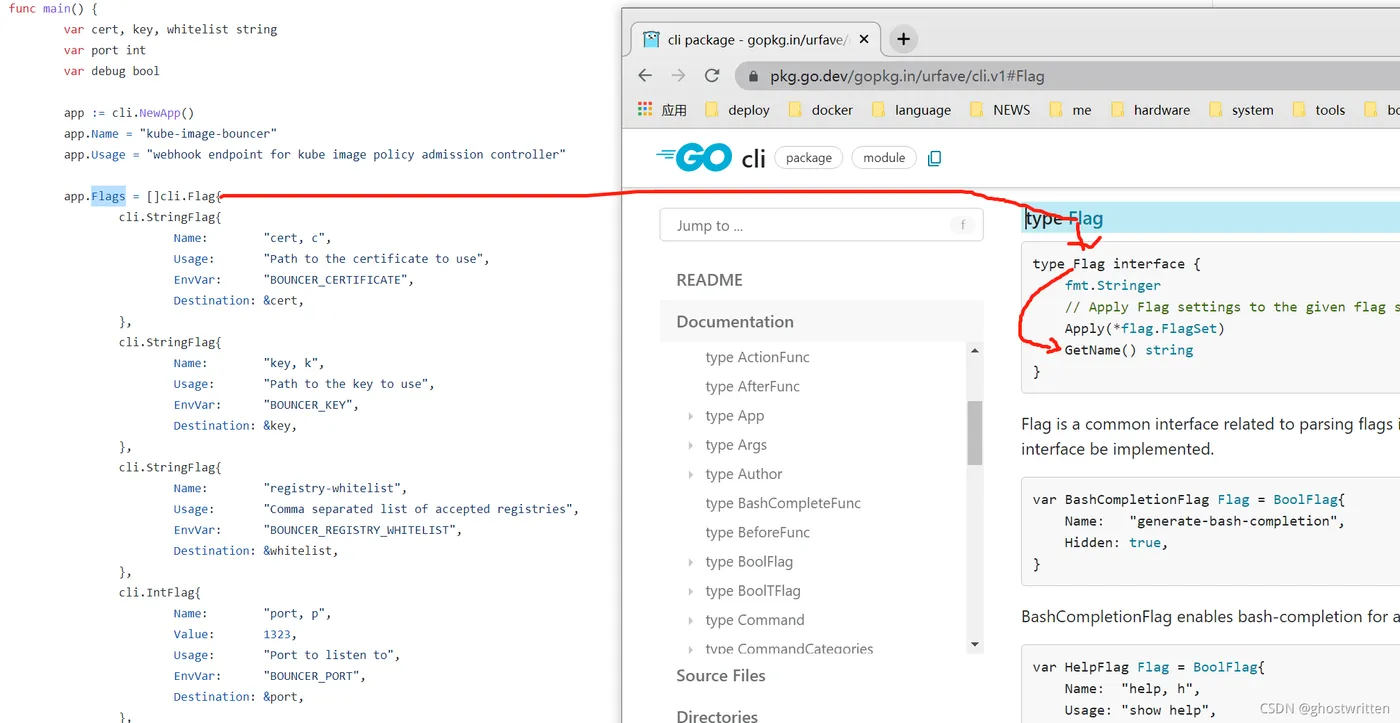The image size is (1400, 723).
Task: Follow the string link after GetName()
Action: tap(1169, 350)
